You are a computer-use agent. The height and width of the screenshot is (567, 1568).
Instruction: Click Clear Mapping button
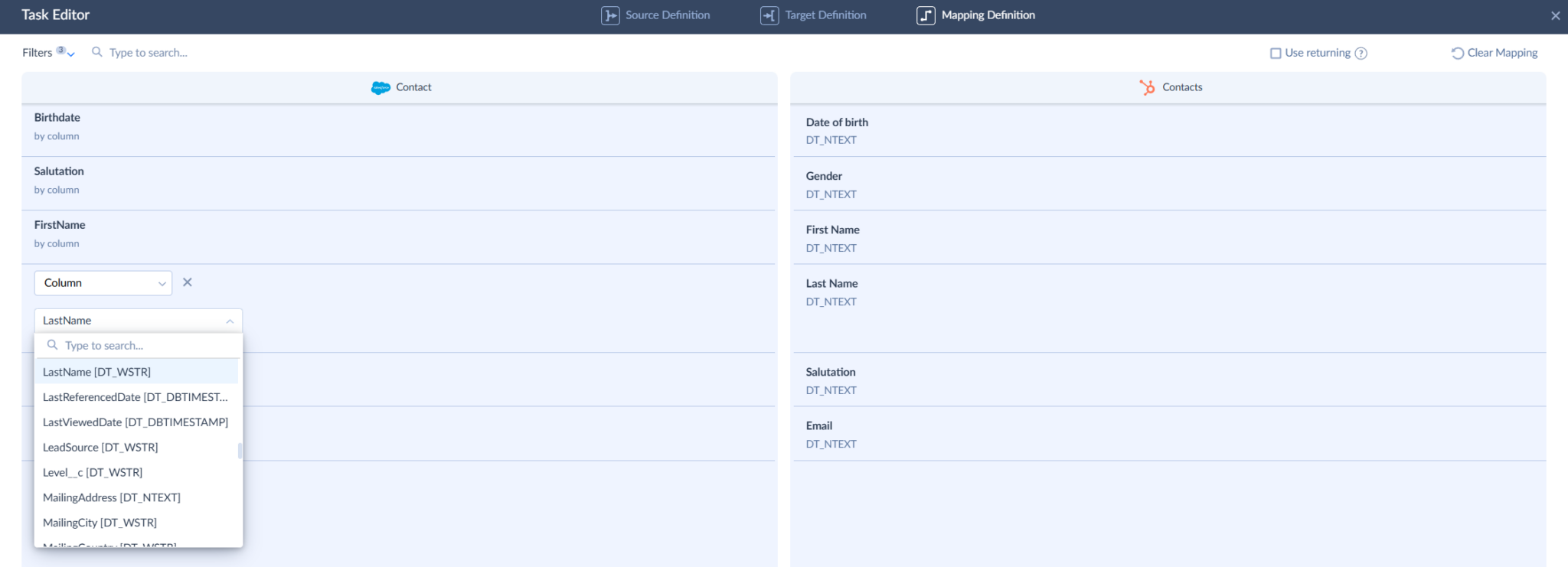tap(1494, 53)
